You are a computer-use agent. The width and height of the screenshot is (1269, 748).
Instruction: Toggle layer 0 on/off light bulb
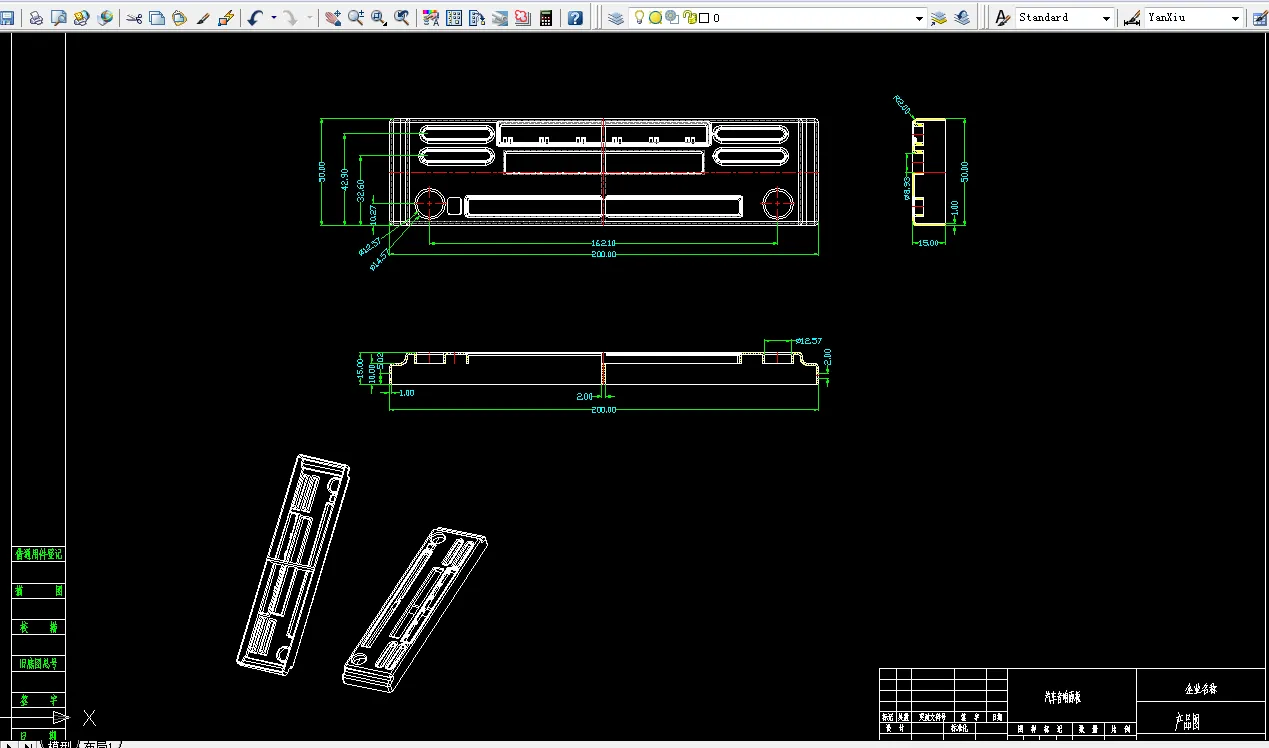(640, 18)
